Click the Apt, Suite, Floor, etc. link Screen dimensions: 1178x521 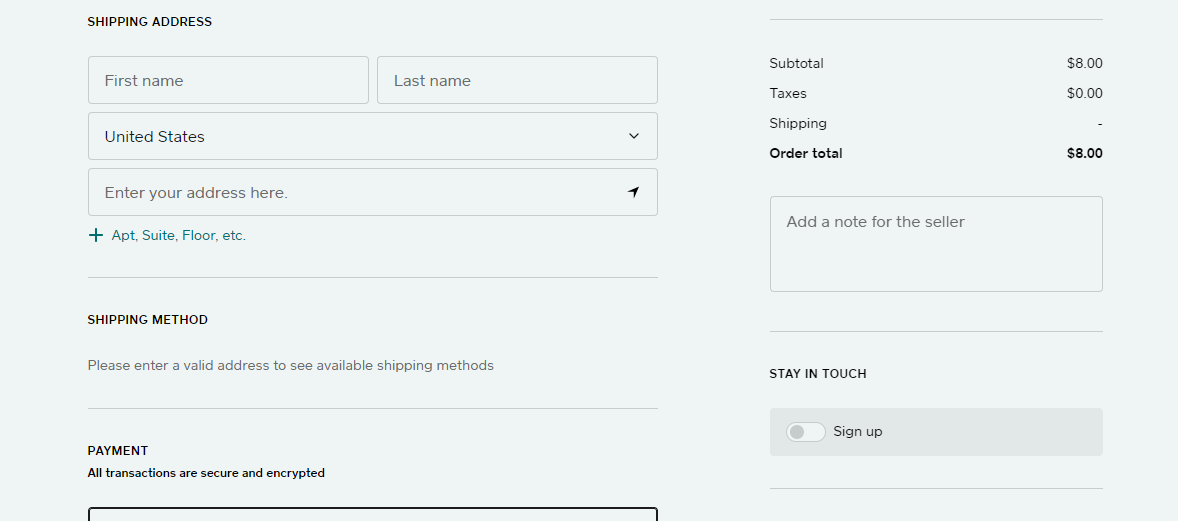[x=179, y=235]
